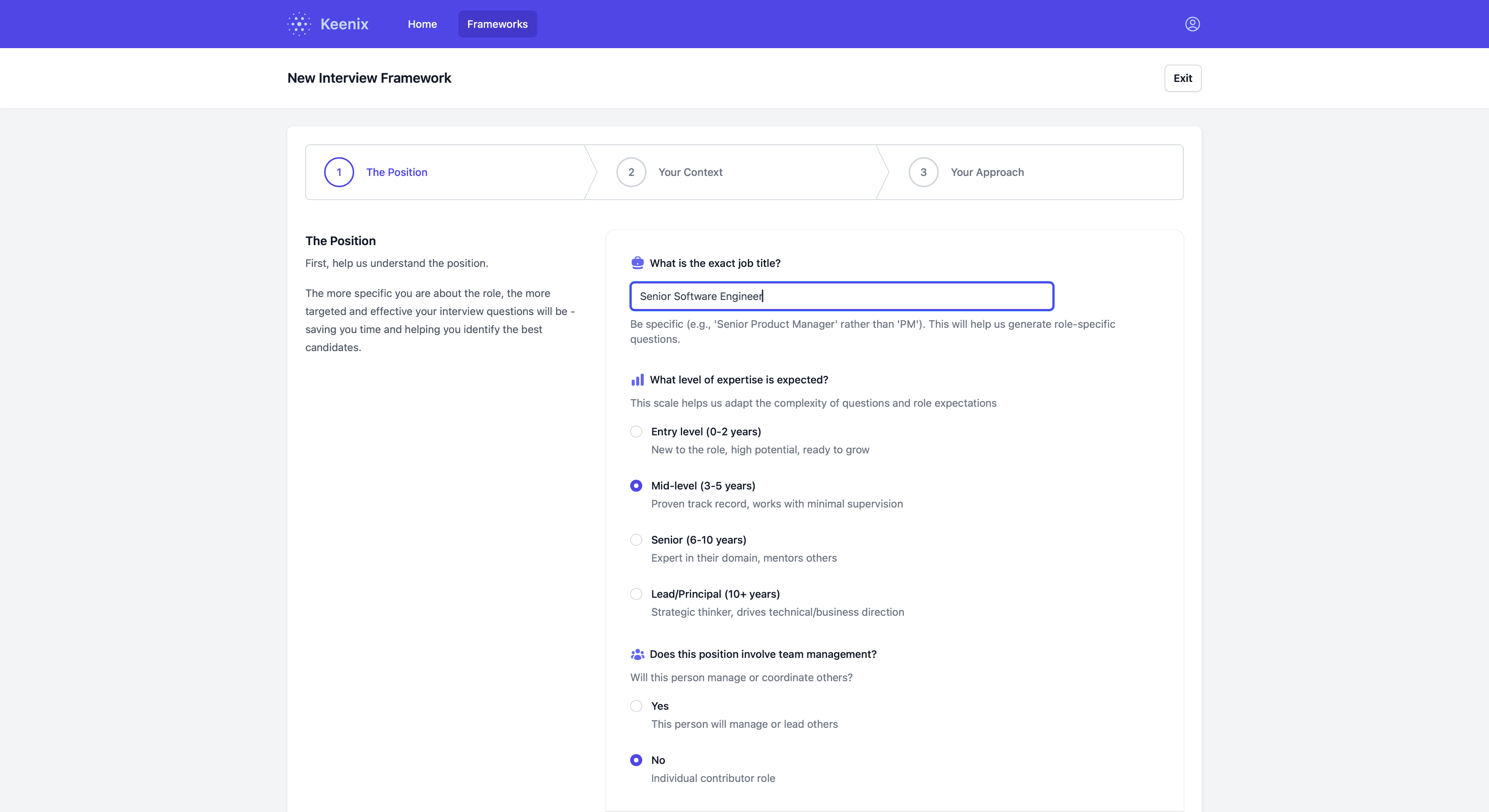Select Senior (6-10 years) radio button

pyautogui.click(x=636, y=540)
